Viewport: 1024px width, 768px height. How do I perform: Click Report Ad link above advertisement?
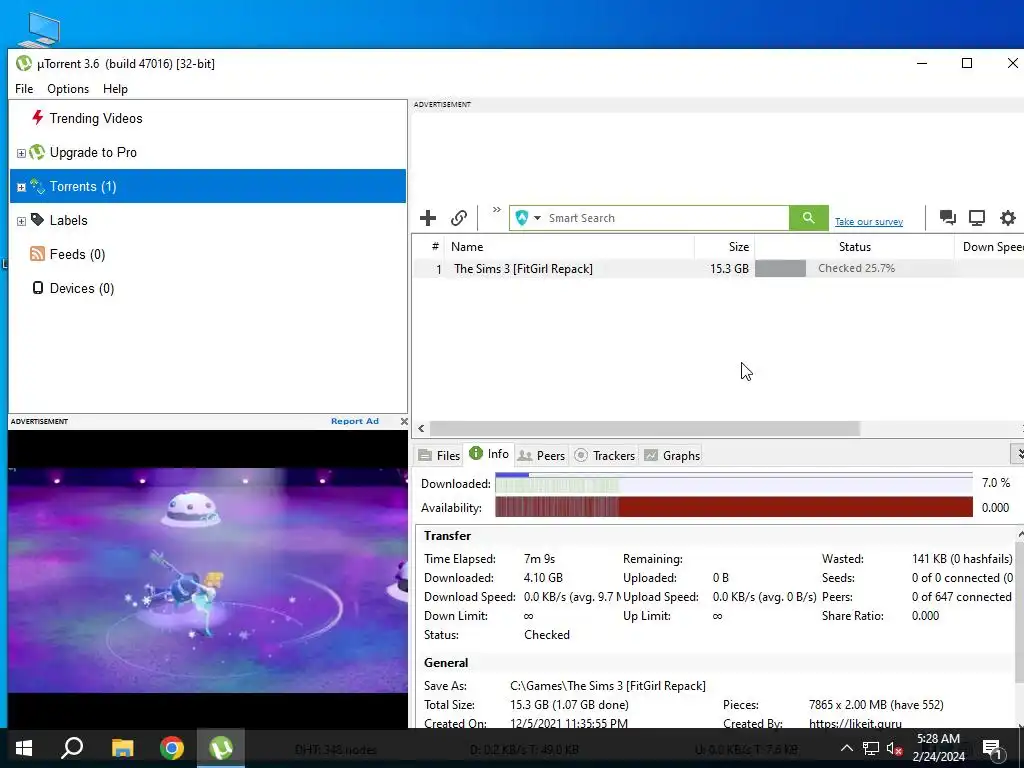[x=355, y=421]
